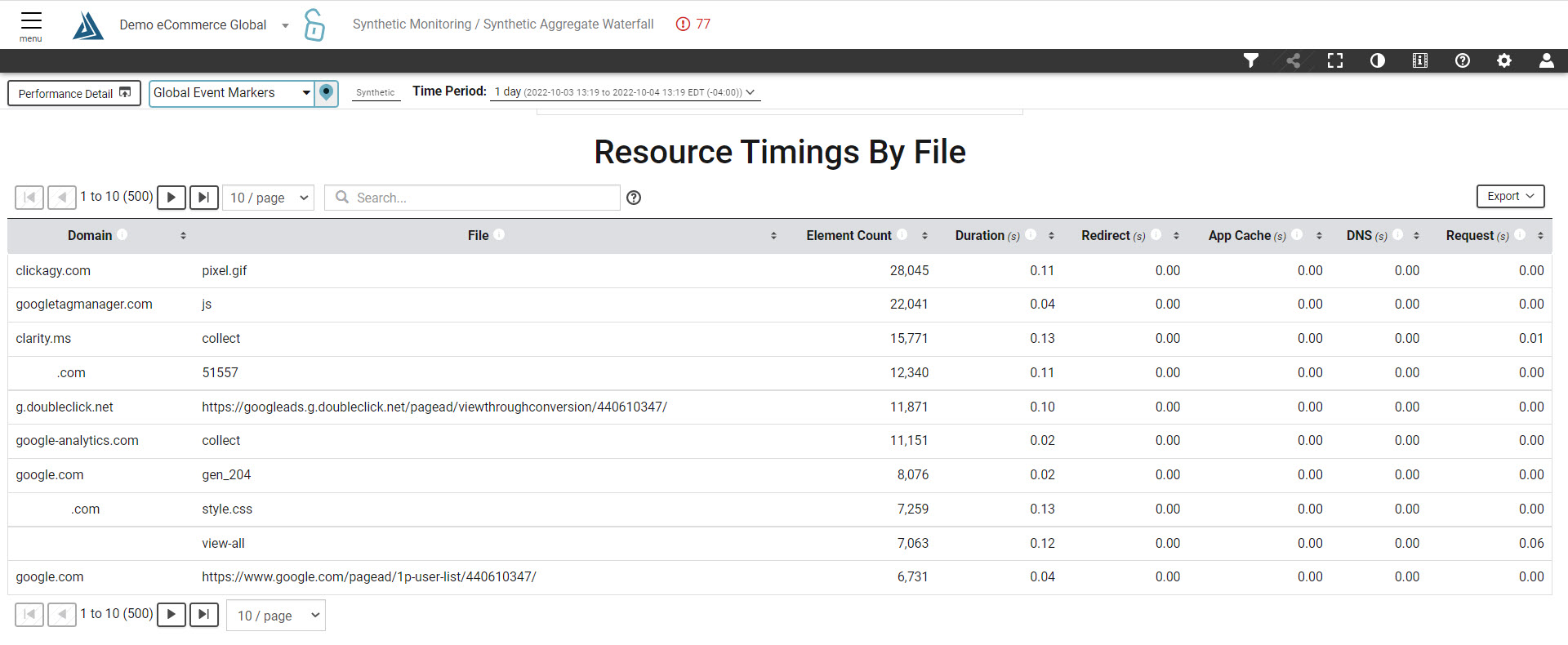Screen dimensions: 1568x645
Task: Click the Performance Detail button
Action: point(74,93)
